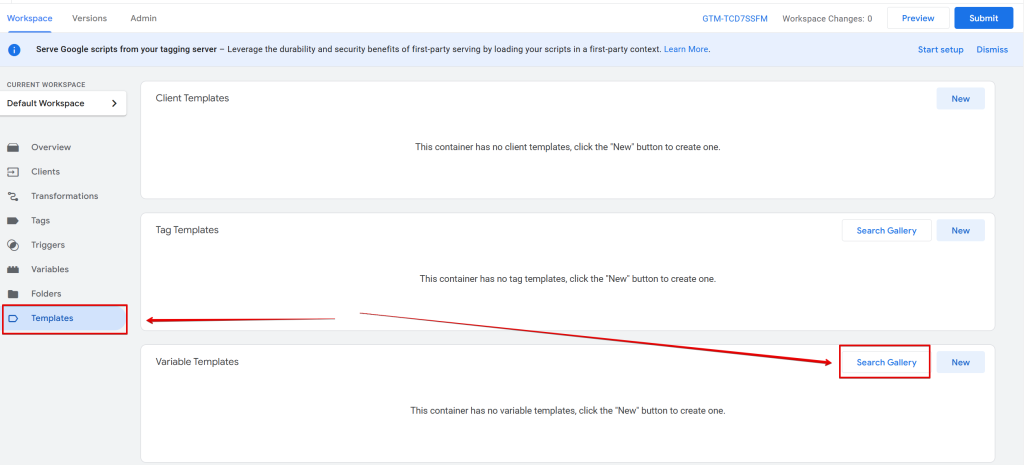Search Gallery for Variable Templates
Image resolution: width=1024 pixels, height=465 pixels.
[x=886, y=362]
